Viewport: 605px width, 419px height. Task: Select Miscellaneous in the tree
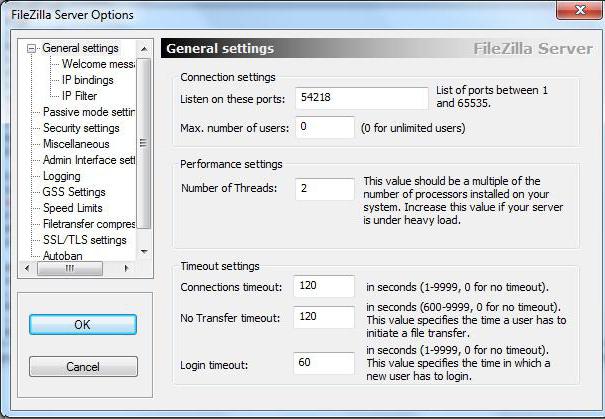(x=76, y=144)
